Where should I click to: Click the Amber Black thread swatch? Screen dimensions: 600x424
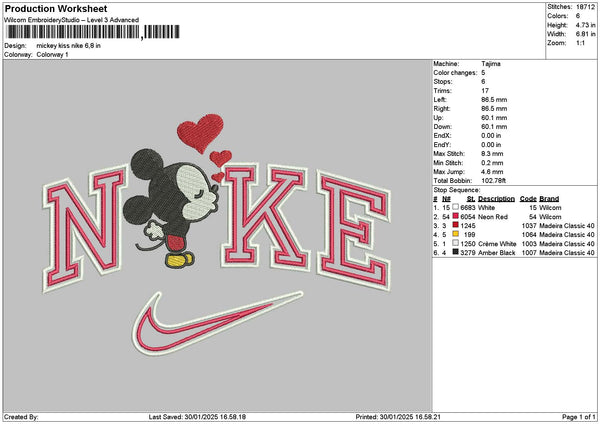pyautogui.click(x=455, y=252)
